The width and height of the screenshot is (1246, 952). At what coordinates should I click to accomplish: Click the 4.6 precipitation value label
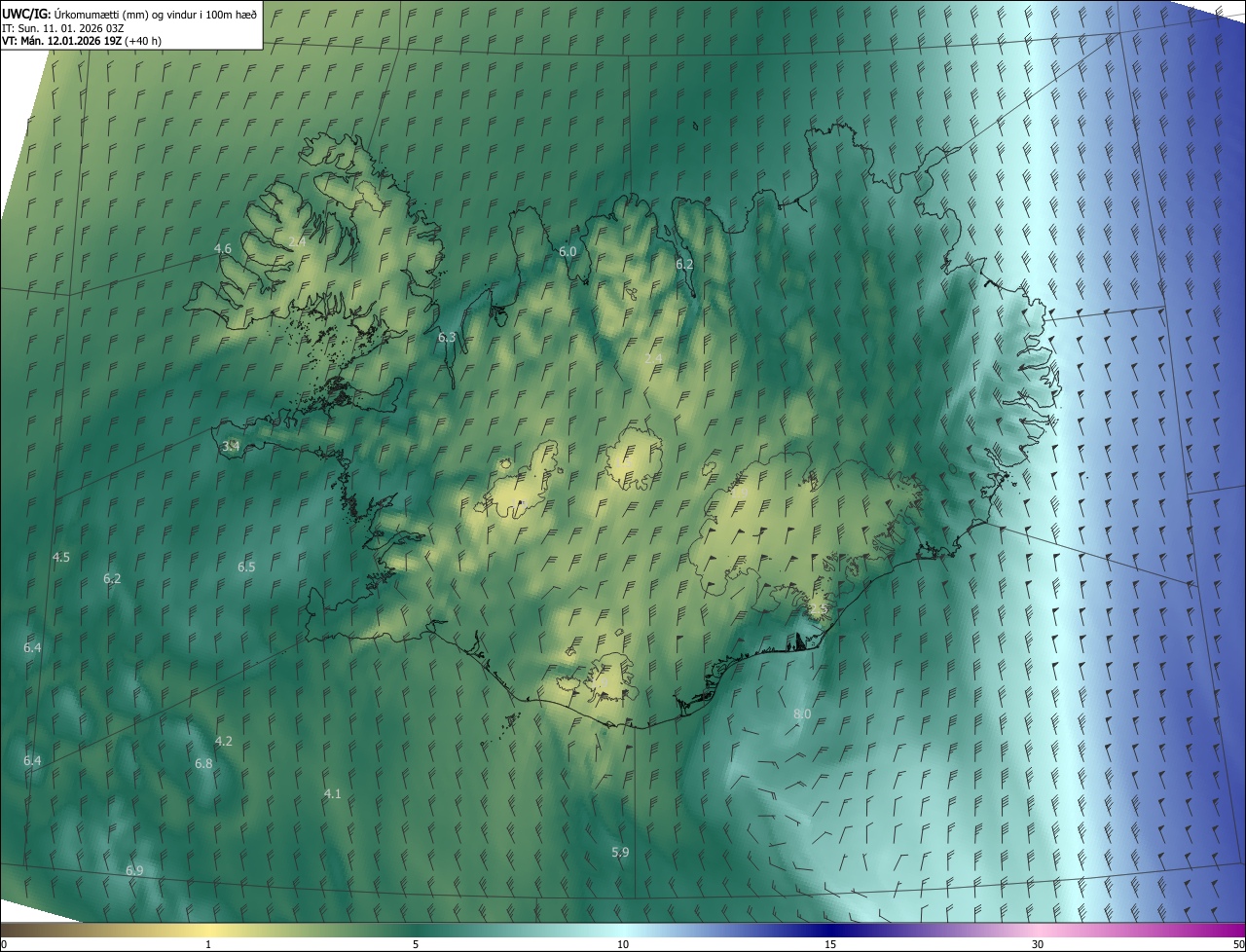pos(223,249)
